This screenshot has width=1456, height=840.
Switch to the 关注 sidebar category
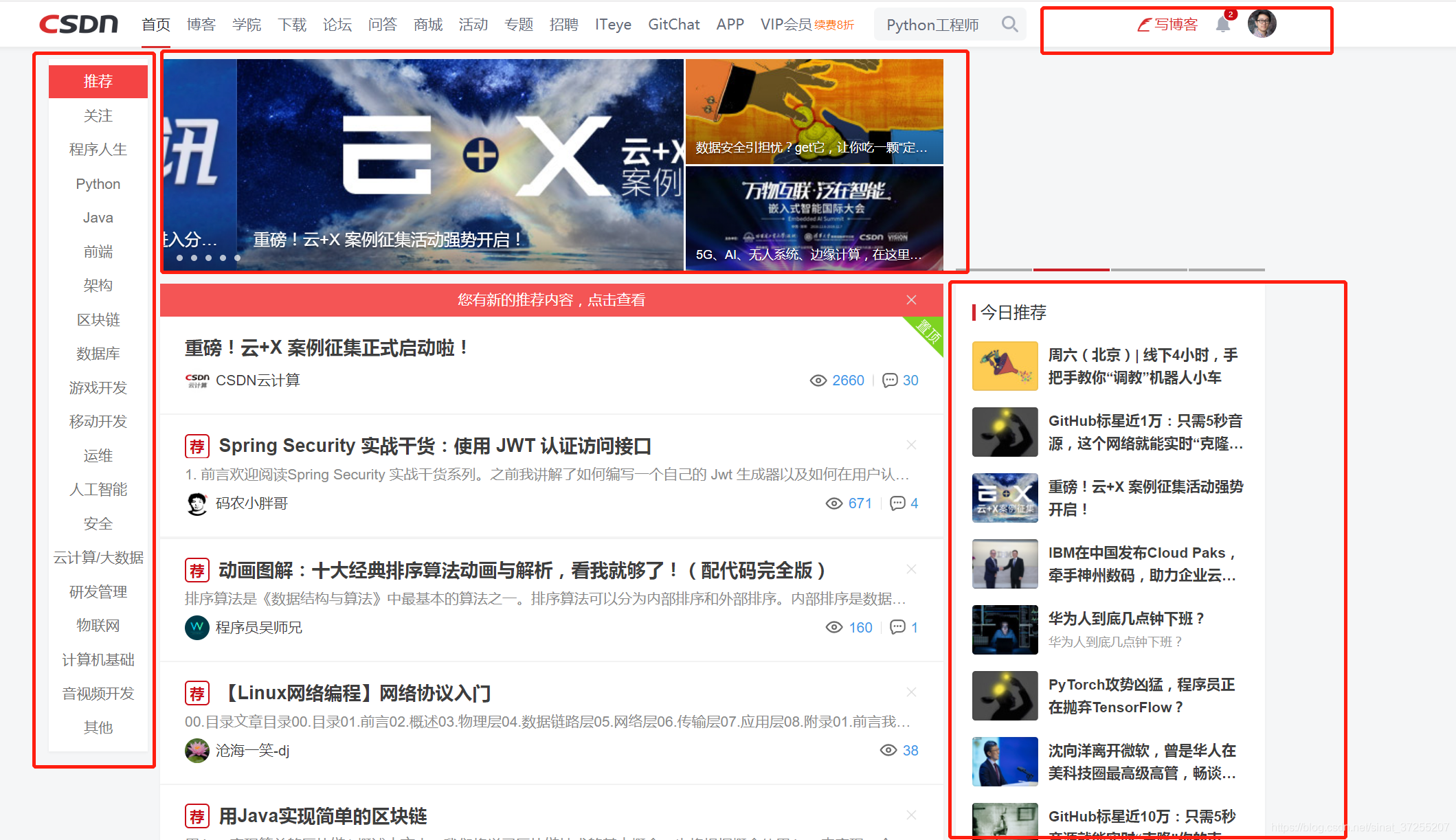pos(98,116)
